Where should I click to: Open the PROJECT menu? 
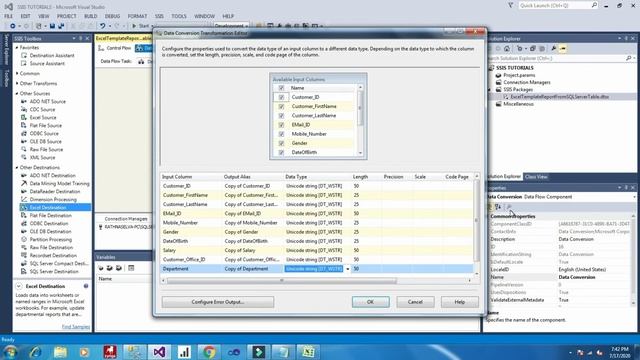click(x=67, y=16)
